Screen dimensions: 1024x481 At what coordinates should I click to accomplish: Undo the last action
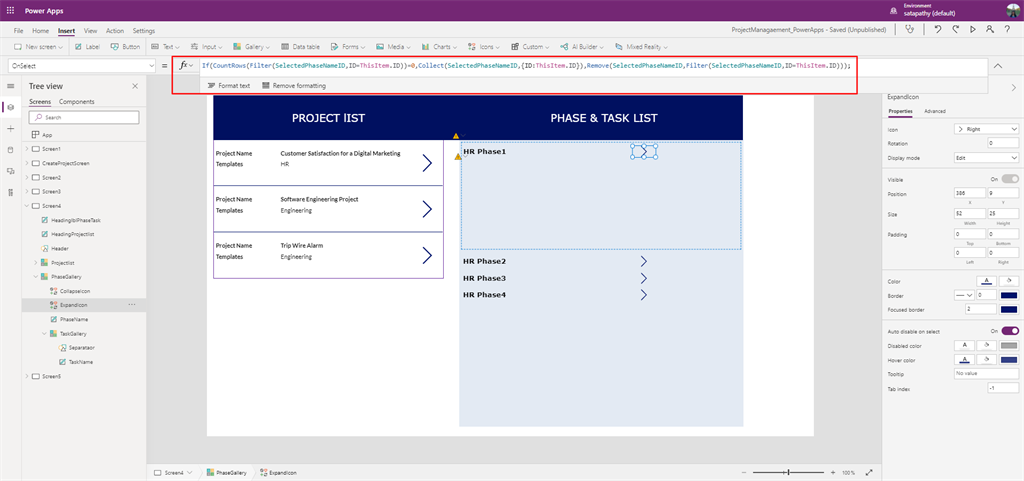938,29
